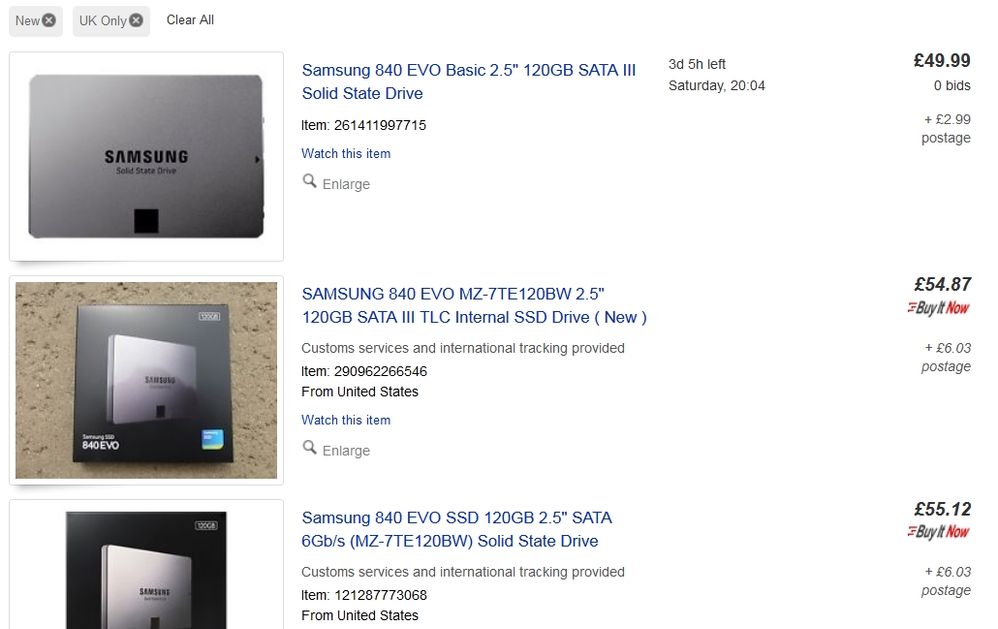Open Samsung 840 EVO Basic 120GB listing title
This screenshot has height=629, width=998.
pos(468,81)
